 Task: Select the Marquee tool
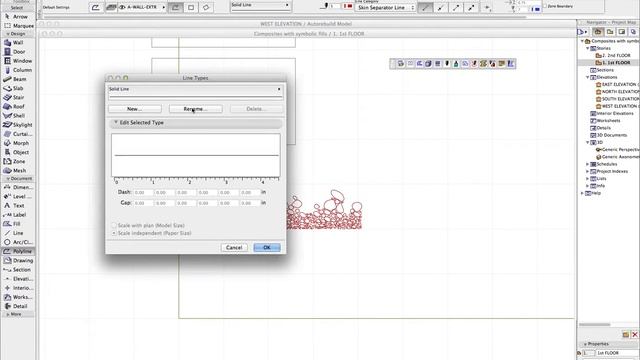(18, 26)
